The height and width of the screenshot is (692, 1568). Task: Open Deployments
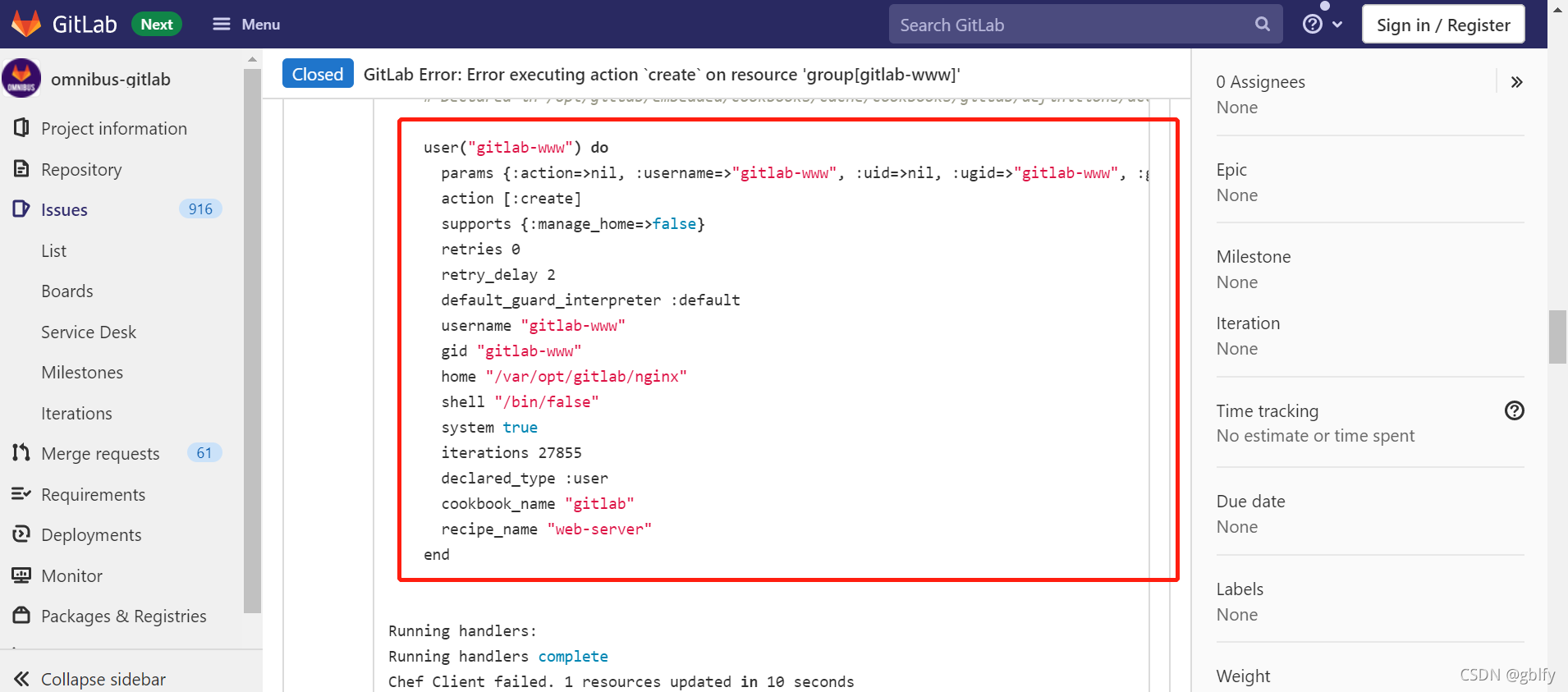(x=91, y=535)
